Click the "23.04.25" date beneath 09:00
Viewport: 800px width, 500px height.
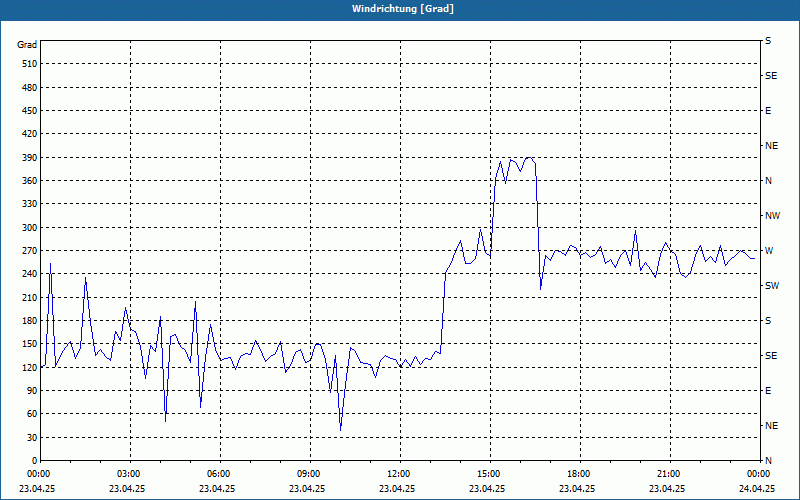point(307,488)
